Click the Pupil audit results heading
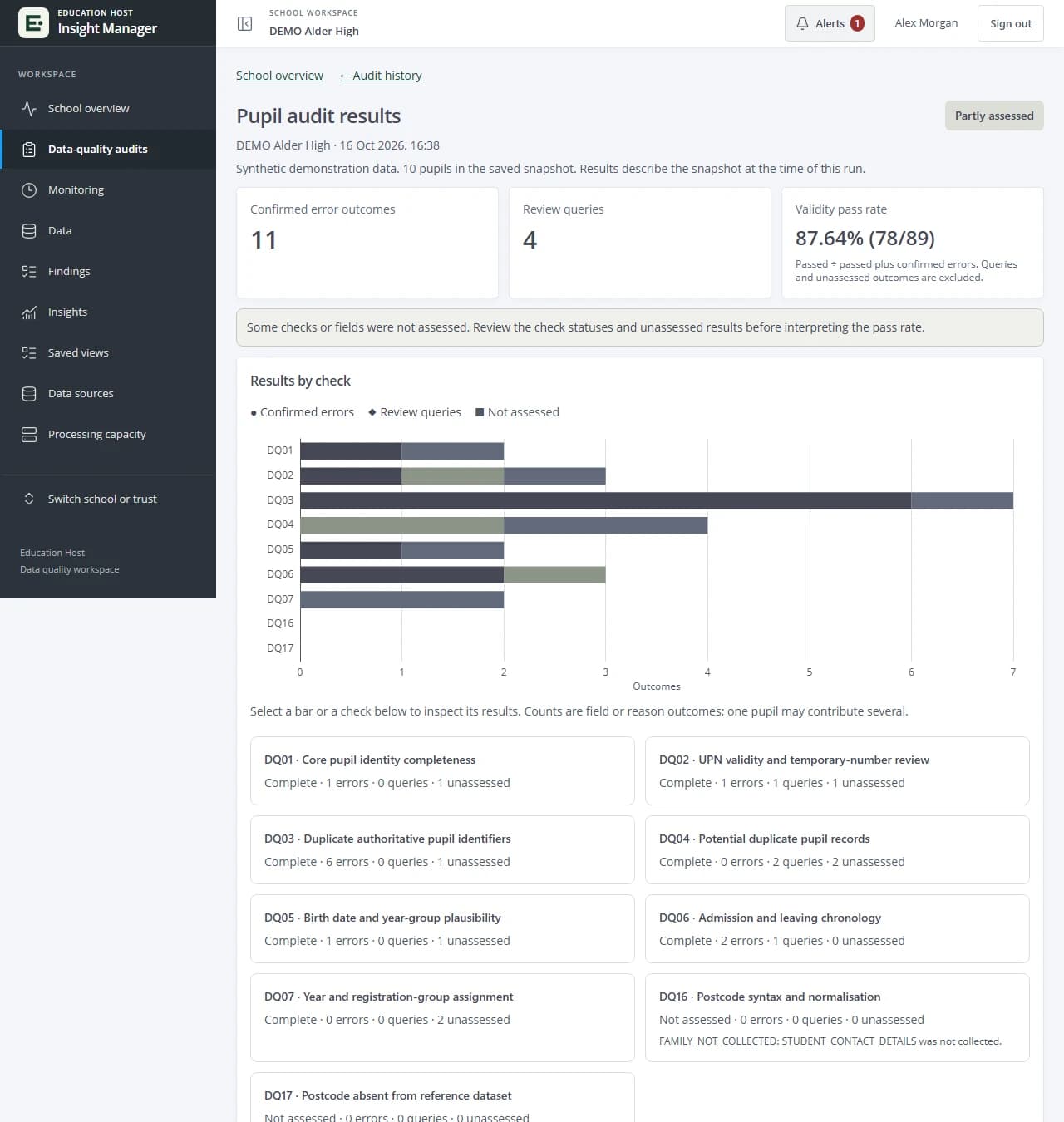Image resolution: width=1064 pixels, height=1122 pixels. coord(318,116)
